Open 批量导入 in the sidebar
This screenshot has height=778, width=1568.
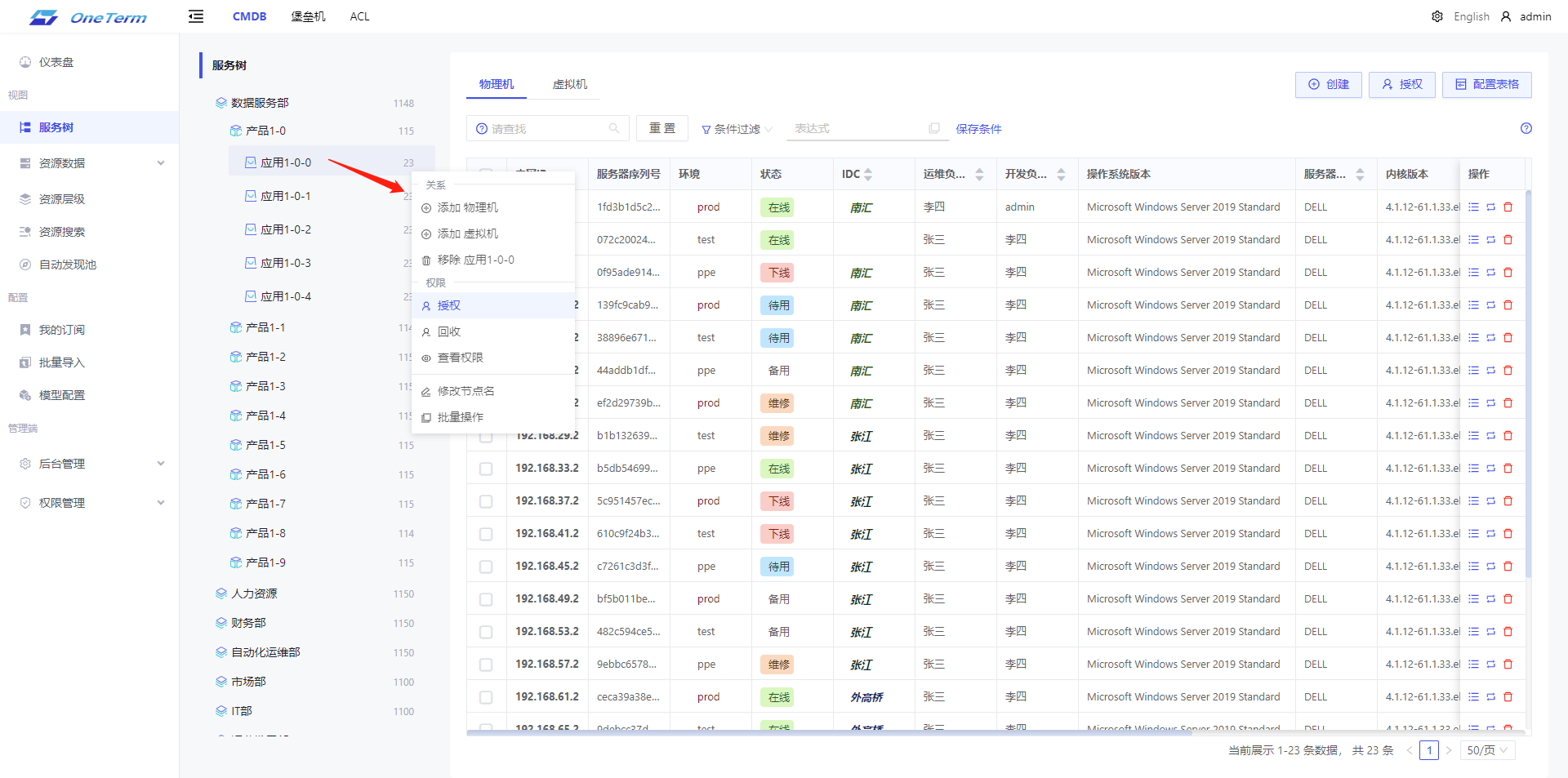(x=90, y=362)
